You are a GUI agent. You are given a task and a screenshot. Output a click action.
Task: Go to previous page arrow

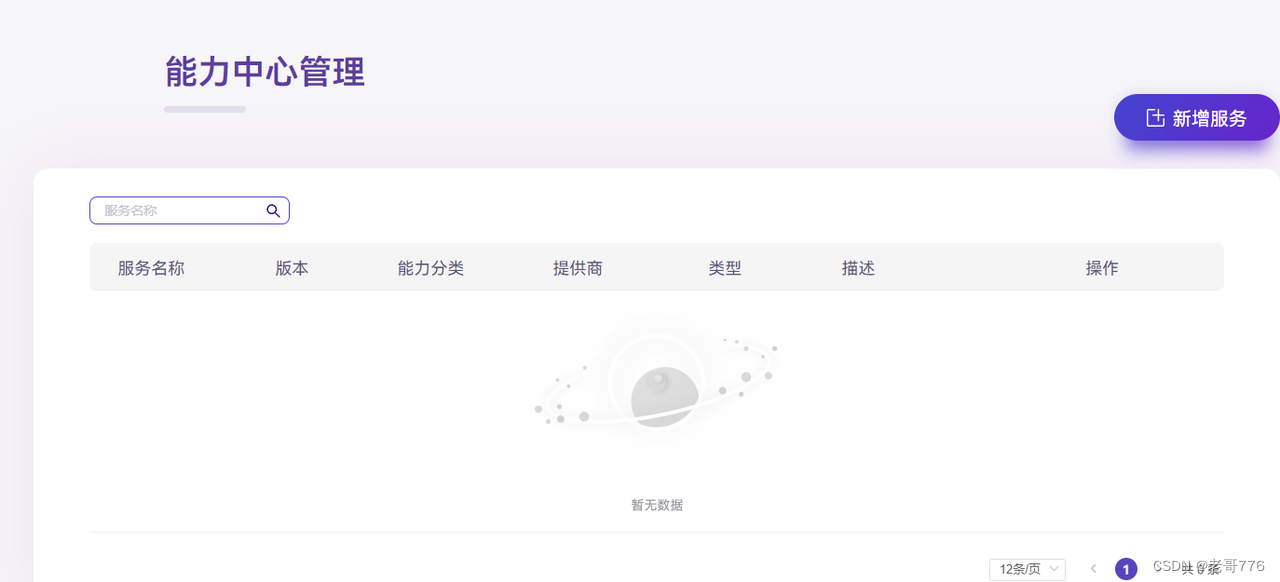coord(1093,569)
